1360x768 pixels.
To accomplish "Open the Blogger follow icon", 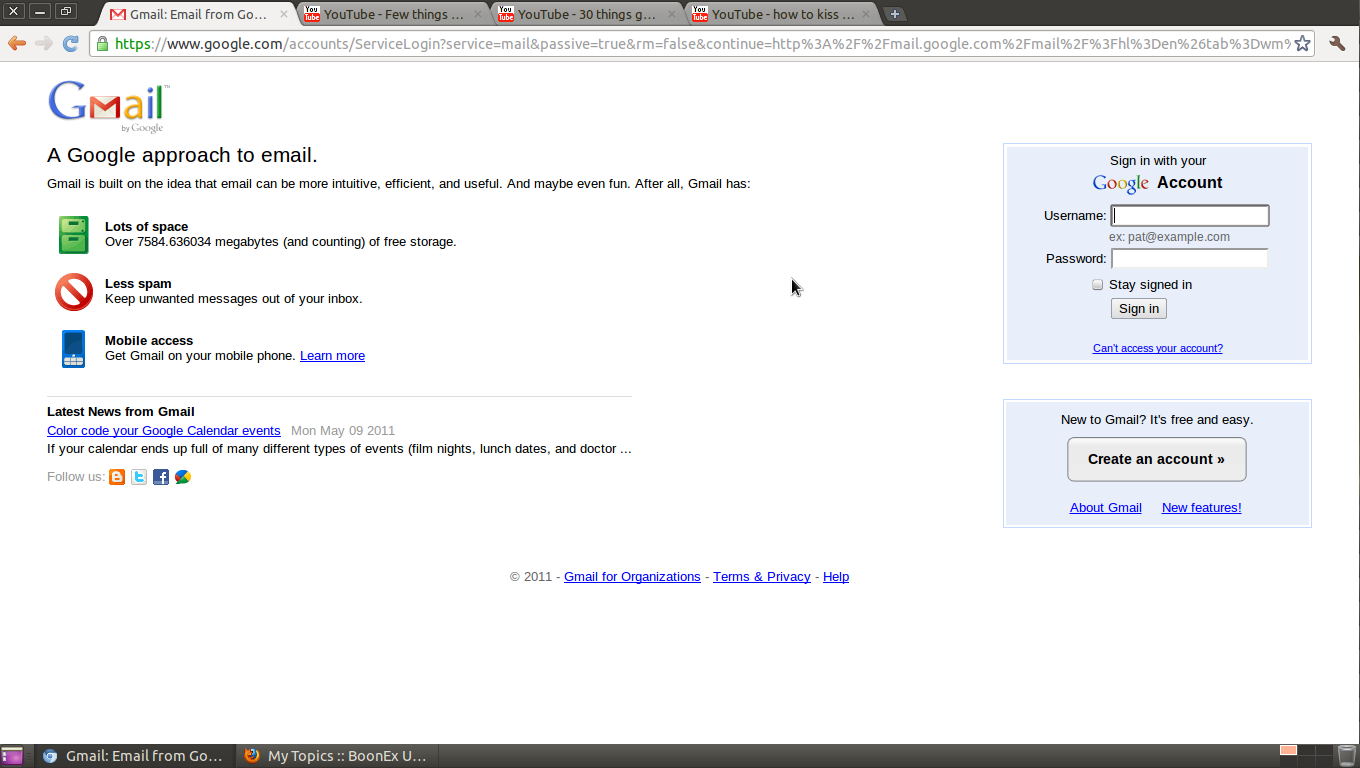I will click(x=117, y=477).
